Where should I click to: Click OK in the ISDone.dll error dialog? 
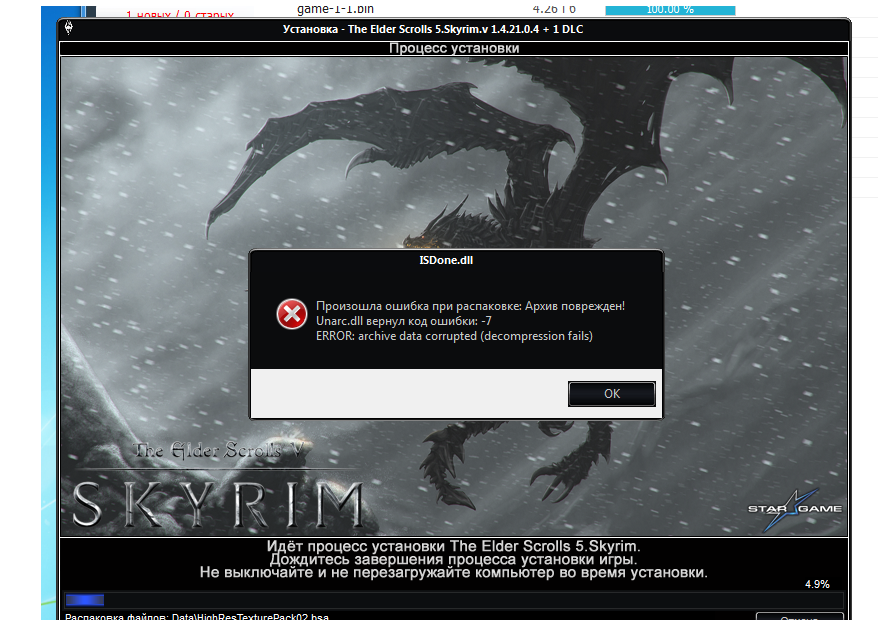pyautogui.click(x=611, y=394)
